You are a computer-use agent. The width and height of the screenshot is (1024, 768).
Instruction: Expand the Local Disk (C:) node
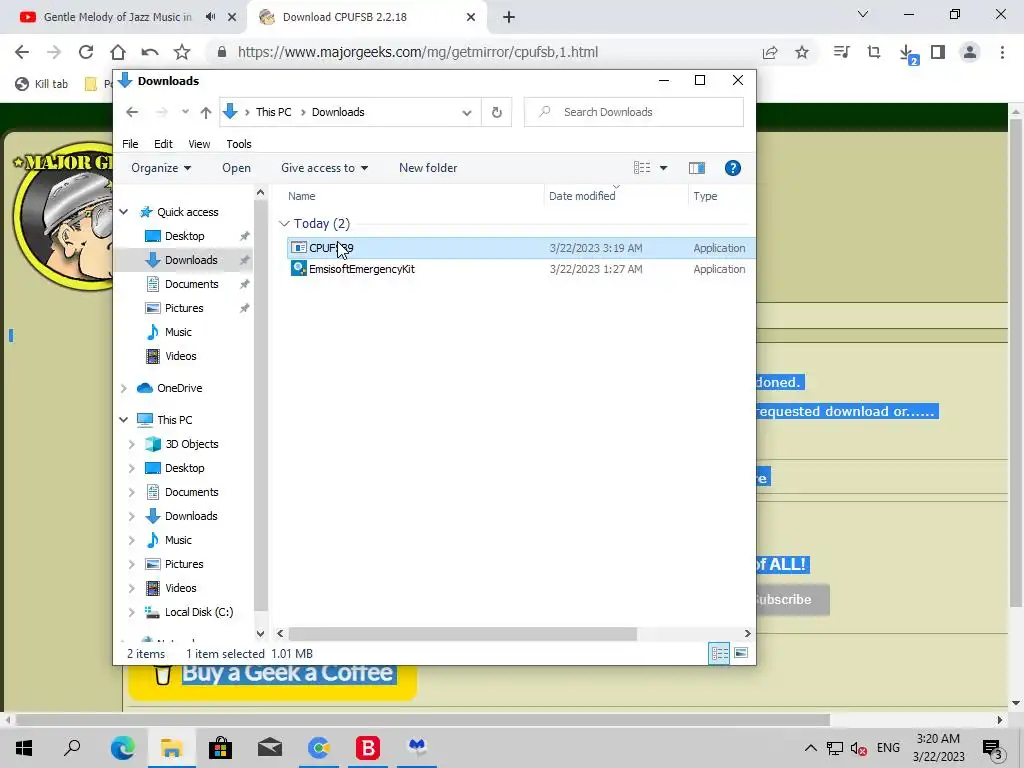tap(131, 612)
